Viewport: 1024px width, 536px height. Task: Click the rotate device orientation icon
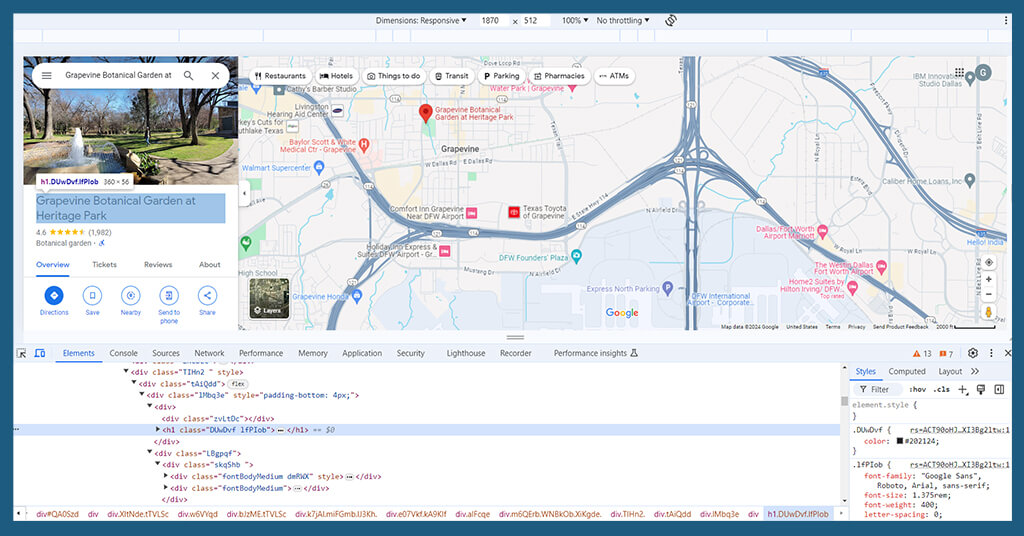tap(671, 20)
